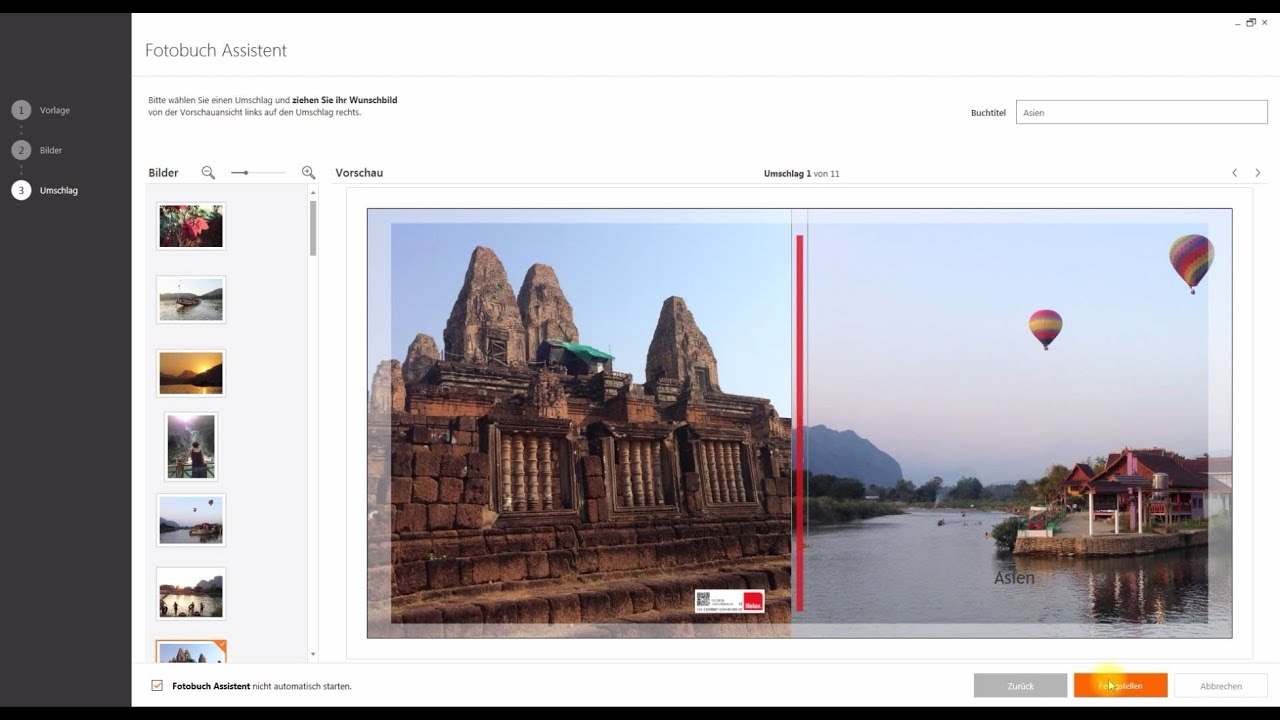Select the red flower thumbnail

tap(191, 226)
